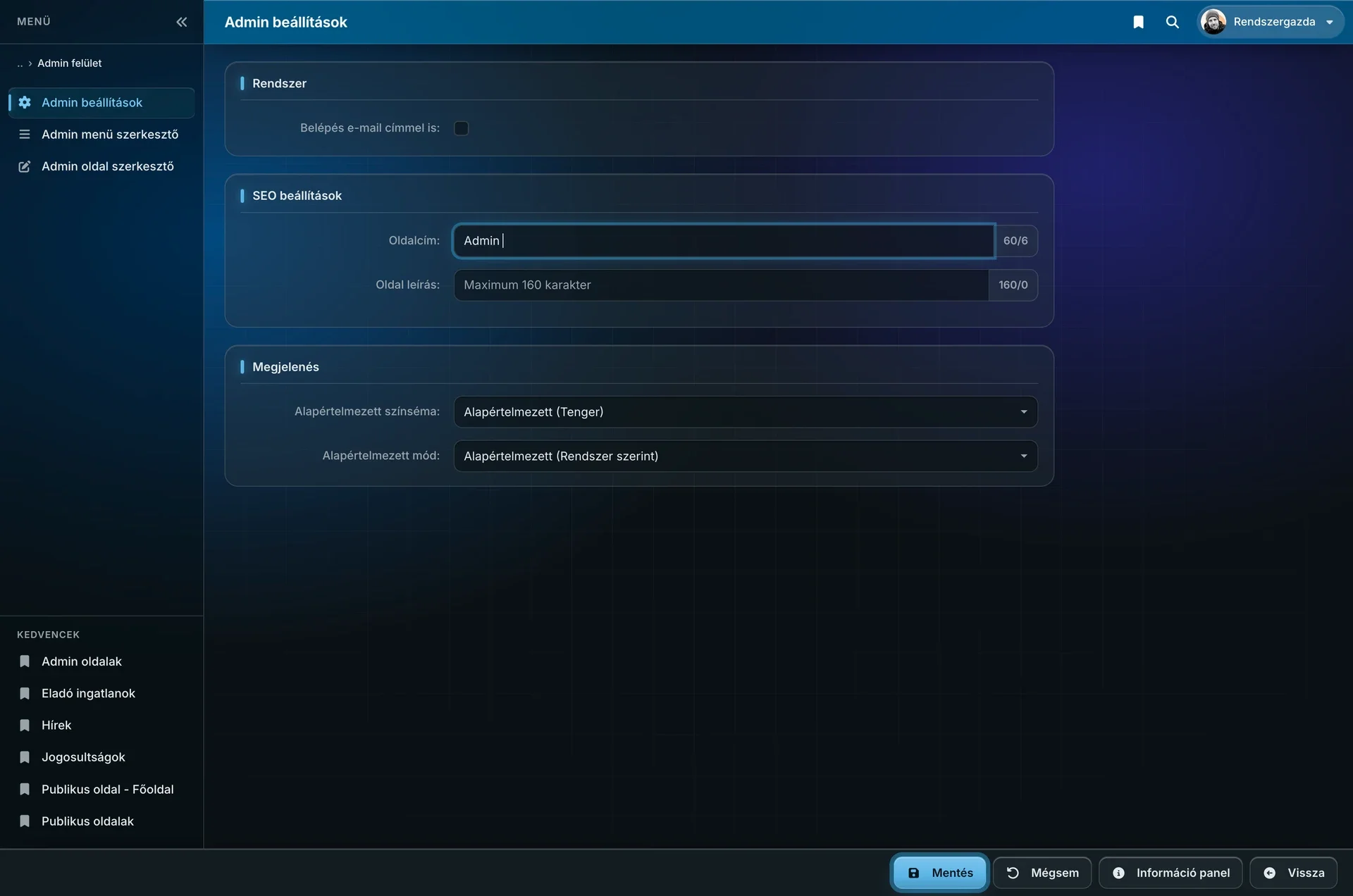Enable Belépés e-mail címmel is checkbox
Viewport: 1353px width, 896px height.
pos(462,128)
